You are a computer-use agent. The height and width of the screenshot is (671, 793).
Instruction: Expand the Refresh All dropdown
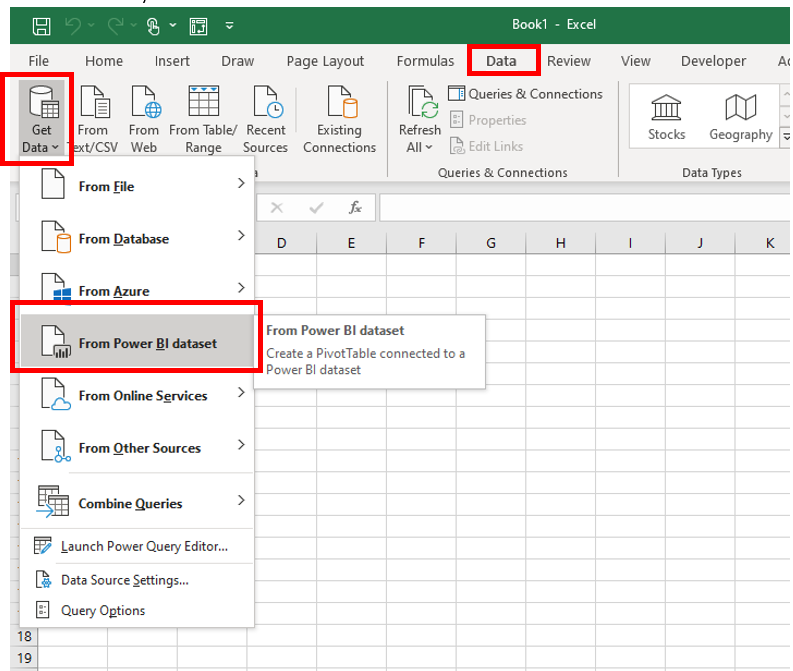point(419,147)
